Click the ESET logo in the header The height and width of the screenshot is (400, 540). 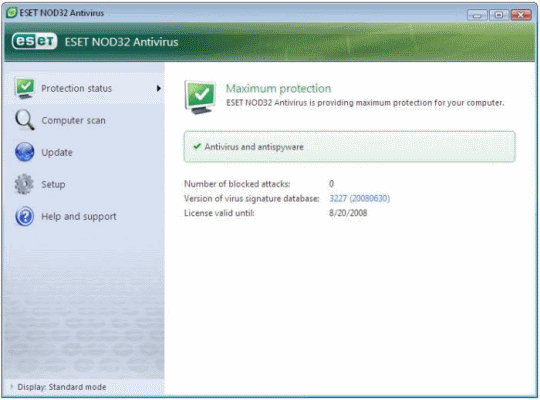pos(34,41)
